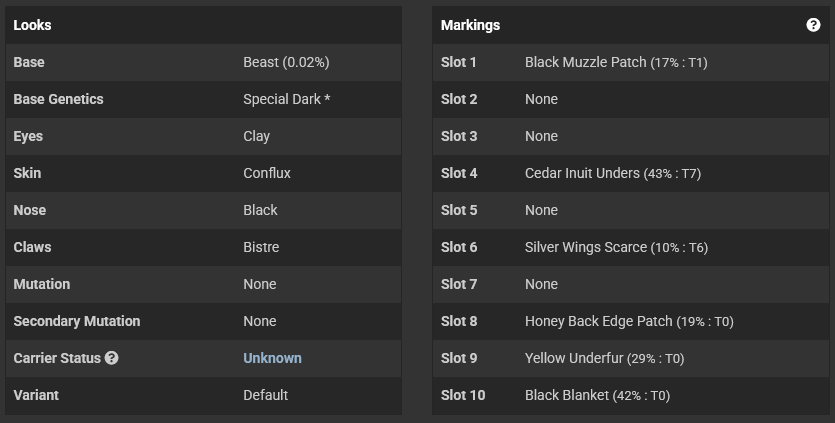Open the Unknown carrier status link

pyautogui.click(x=272, y=358)
